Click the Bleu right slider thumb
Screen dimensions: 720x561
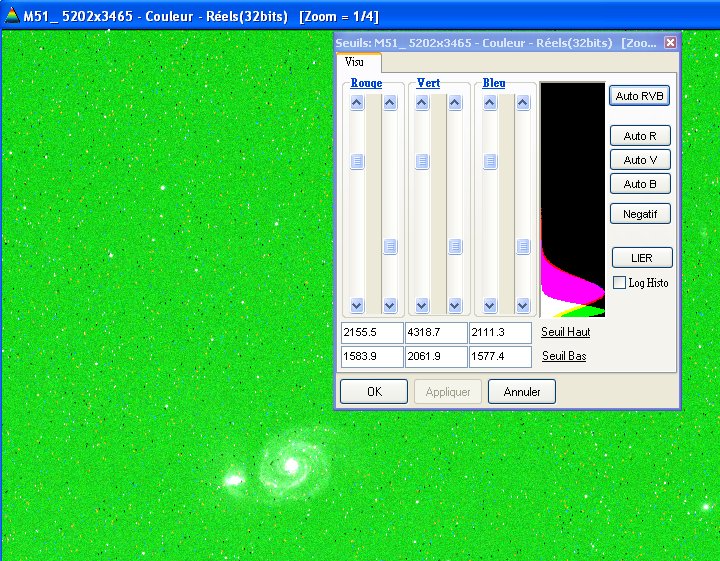(x=522, y=247)
